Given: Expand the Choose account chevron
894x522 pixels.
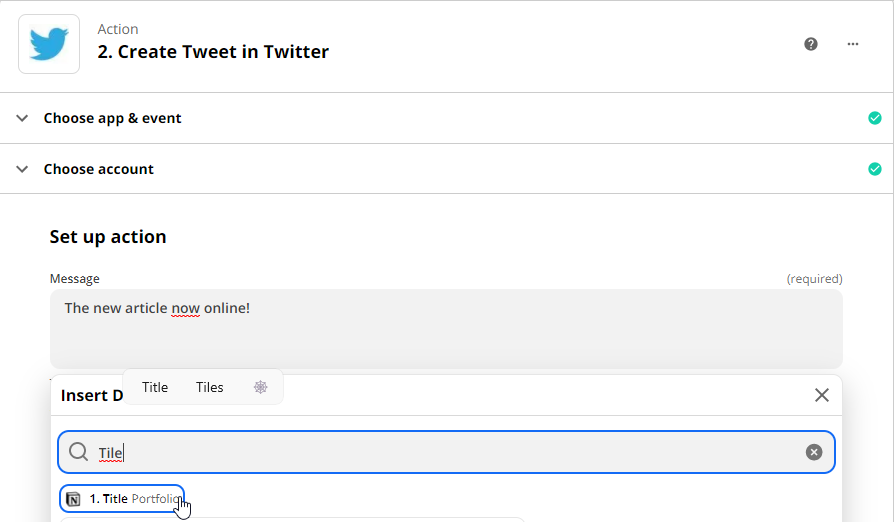Looking at the screenshot, I should click(x=22, y=169).
